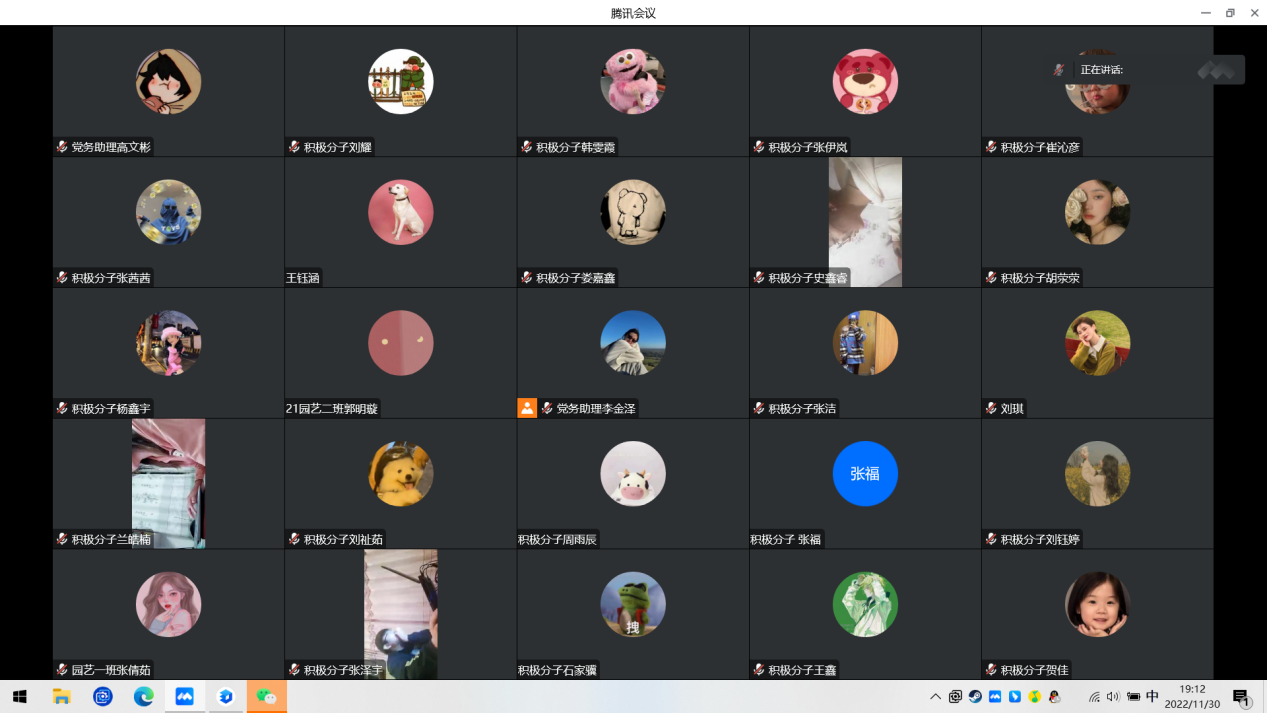Image resolution: width=1267 pixels, height=713 pixels.
Task: Select the 王钰涵 participant tile
Action: coord(400,222)
